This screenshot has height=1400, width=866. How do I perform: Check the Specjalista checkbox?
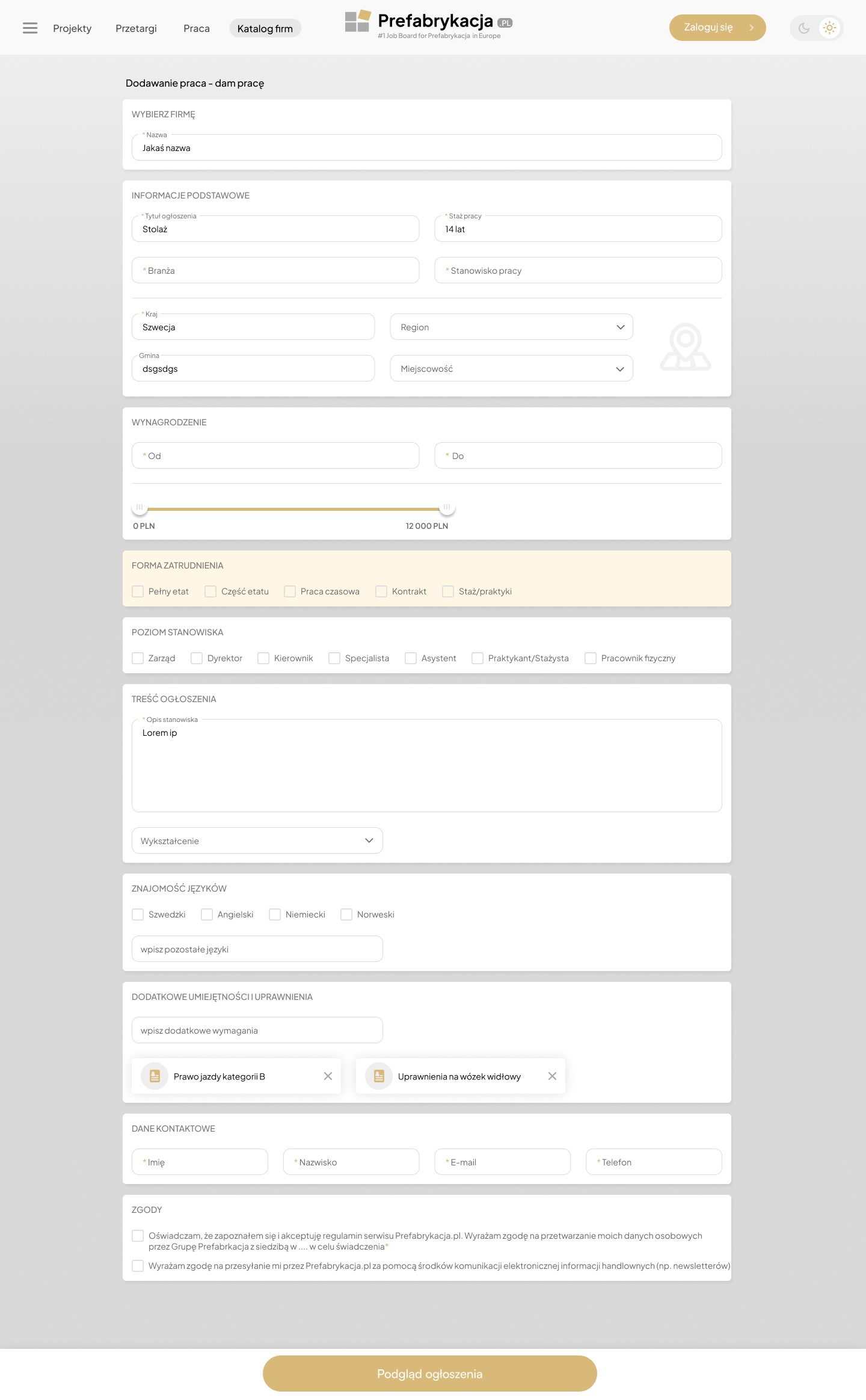coord(334,658)
